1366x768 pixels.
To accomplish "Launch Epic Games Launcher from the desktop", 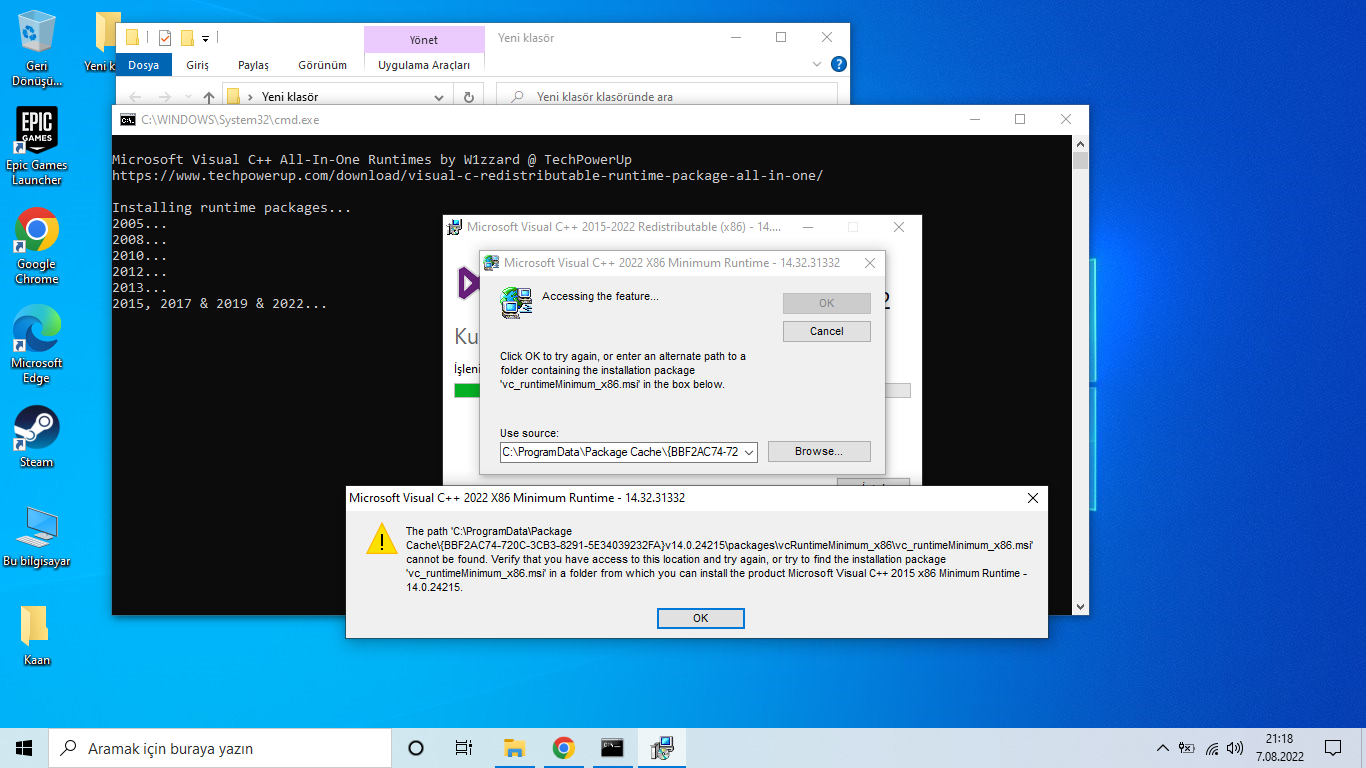I will coord(37,146).
